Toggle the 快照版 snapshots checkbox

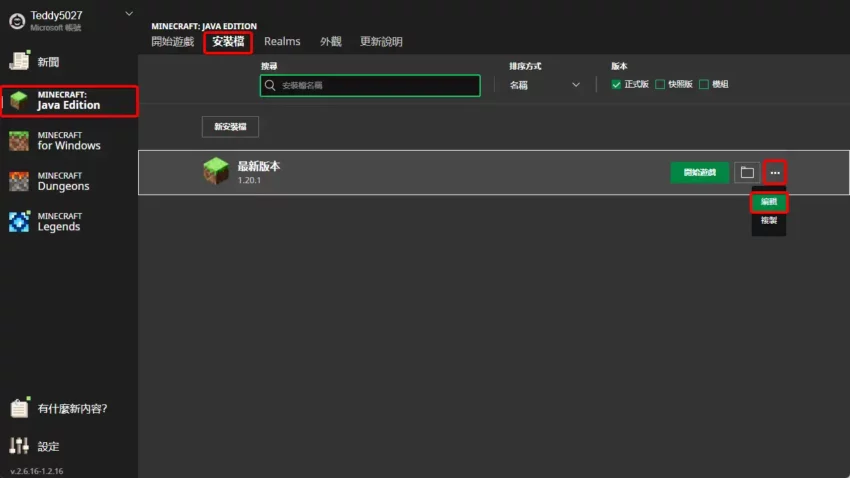[x=660, y=85]
